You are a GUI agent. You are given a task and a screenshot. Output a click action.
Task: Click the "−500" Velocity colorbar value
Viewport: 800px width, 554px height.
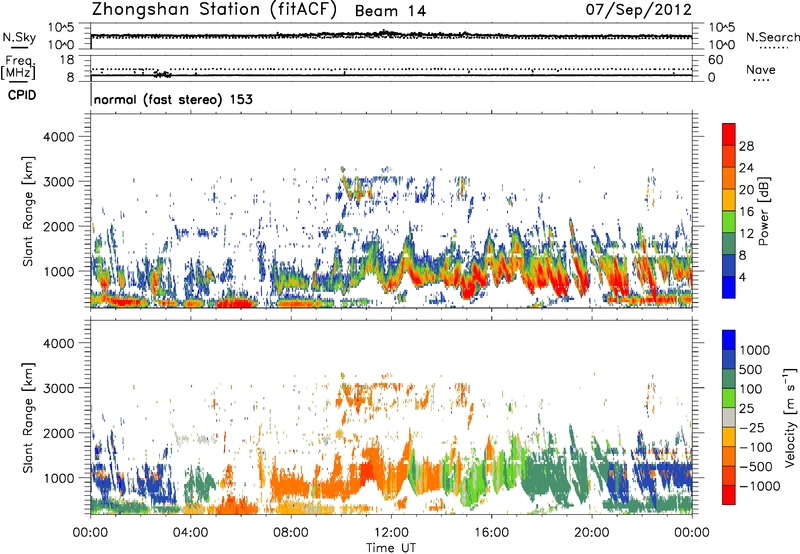click(756, 467)
